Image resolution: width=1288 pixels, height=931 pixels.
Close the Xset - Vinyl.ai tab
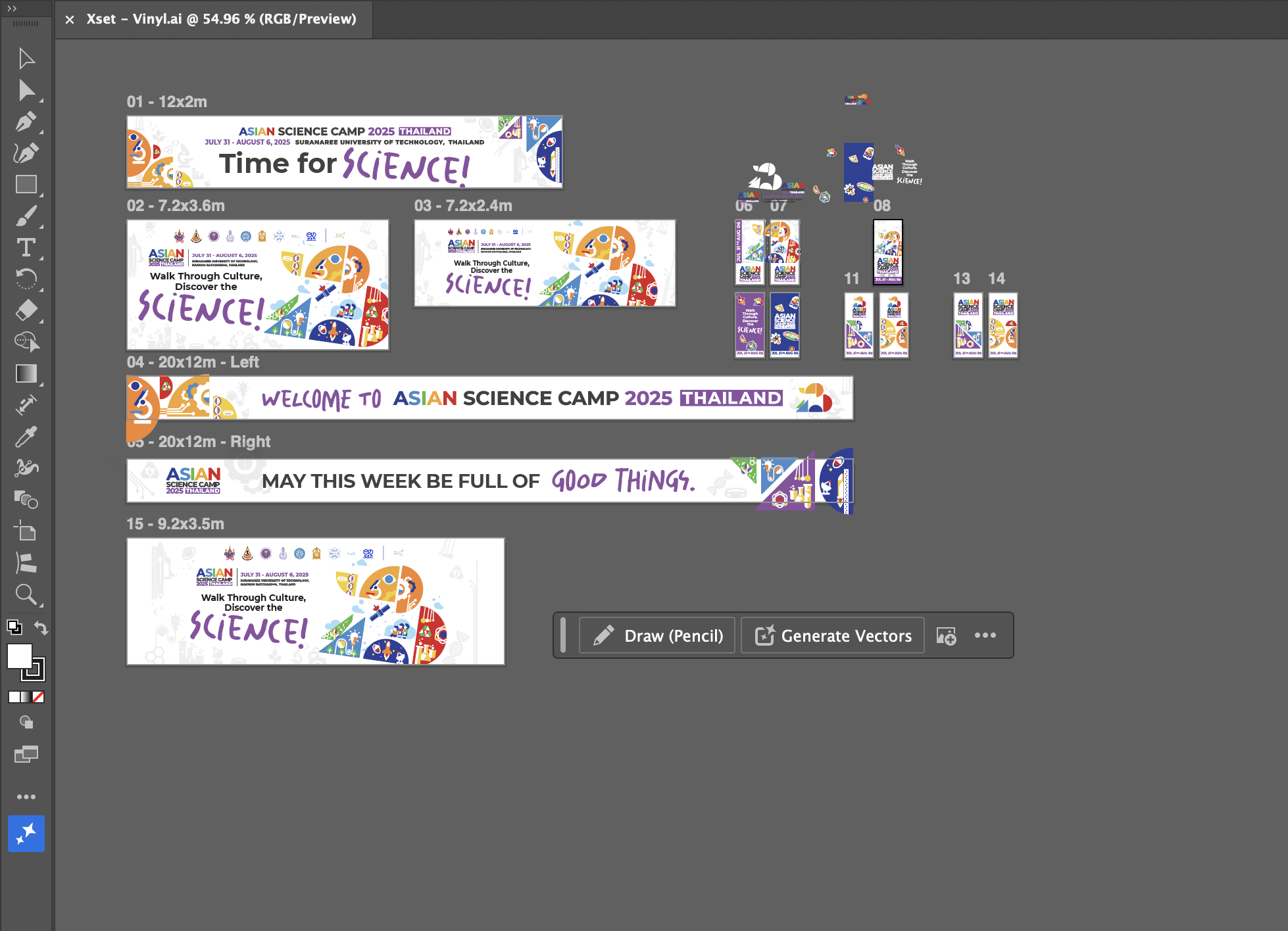coord(70,20)
